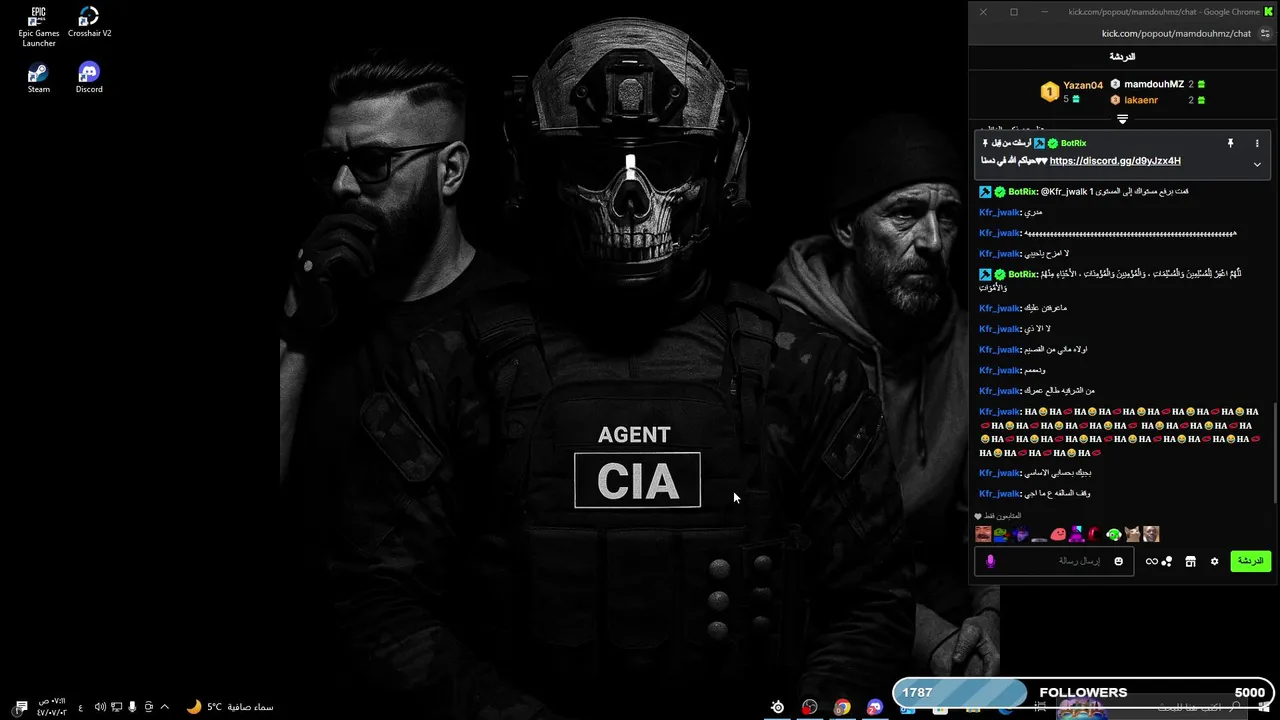Open Google Chrome in taskbar
The image size is (1280, 720).
tap(842, 707)
